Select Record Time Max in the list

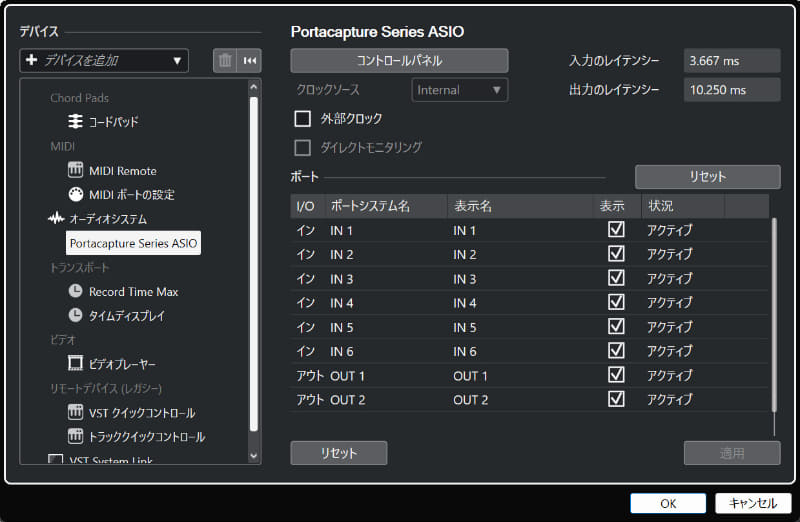[134, 291]
